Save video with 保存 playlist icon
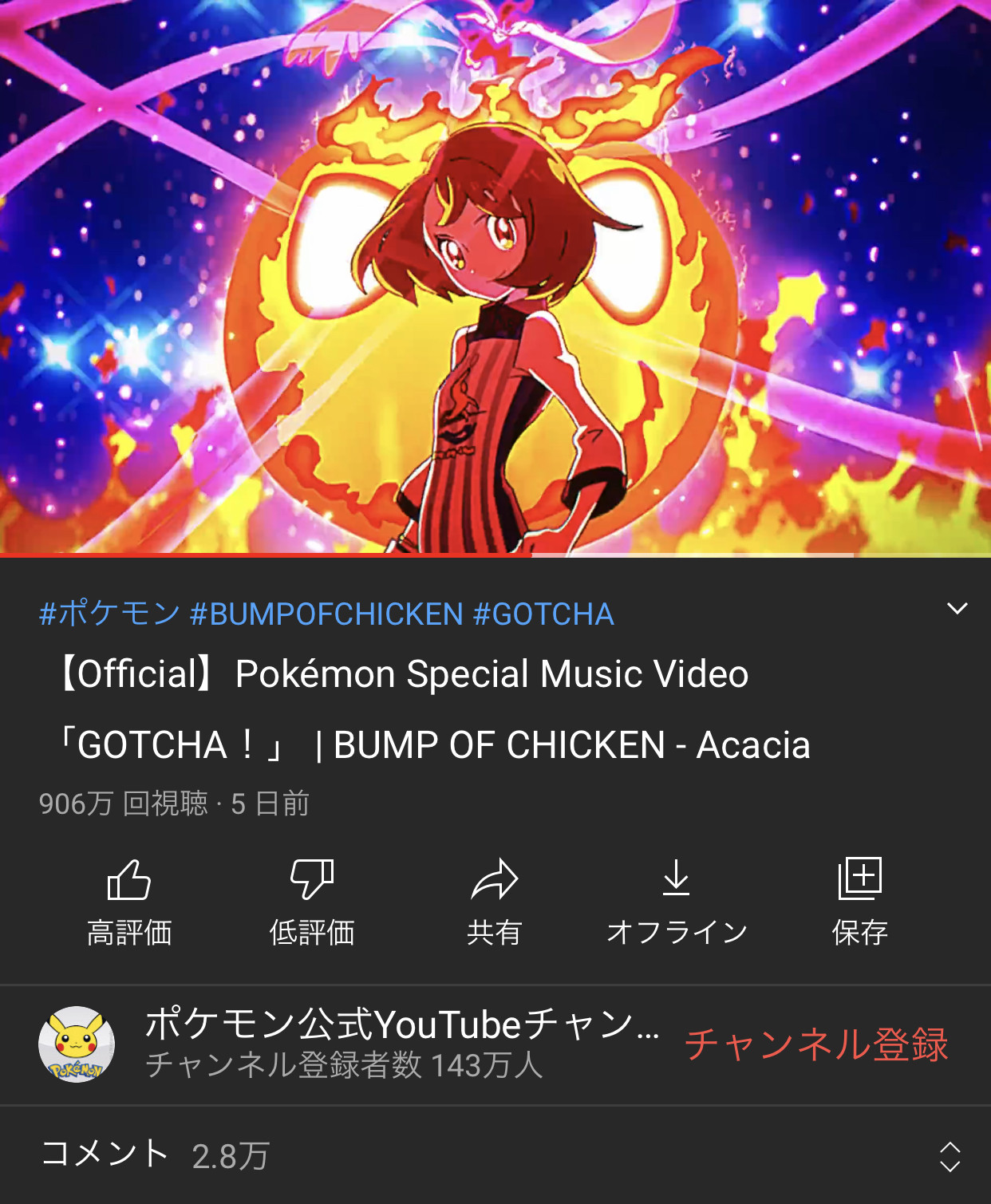This screenshot has width=991, height=1204. click(859, 878)
